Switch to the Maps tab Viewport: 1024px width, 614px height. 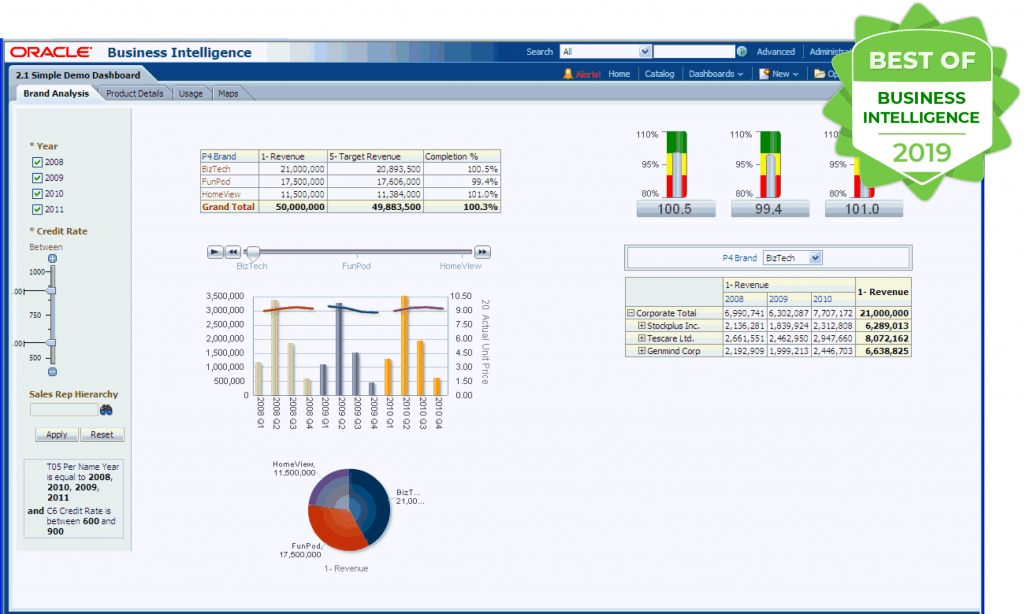click(228, 93)
